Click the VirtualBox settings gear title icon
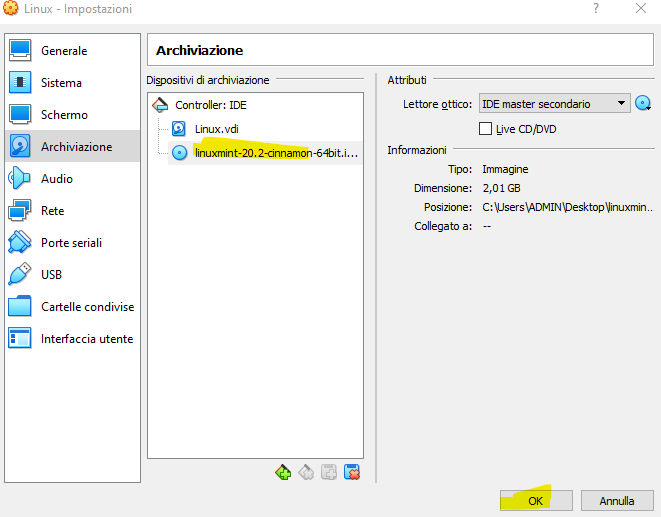The width and height of the screenshot is (661, 517). coord(11,8)
